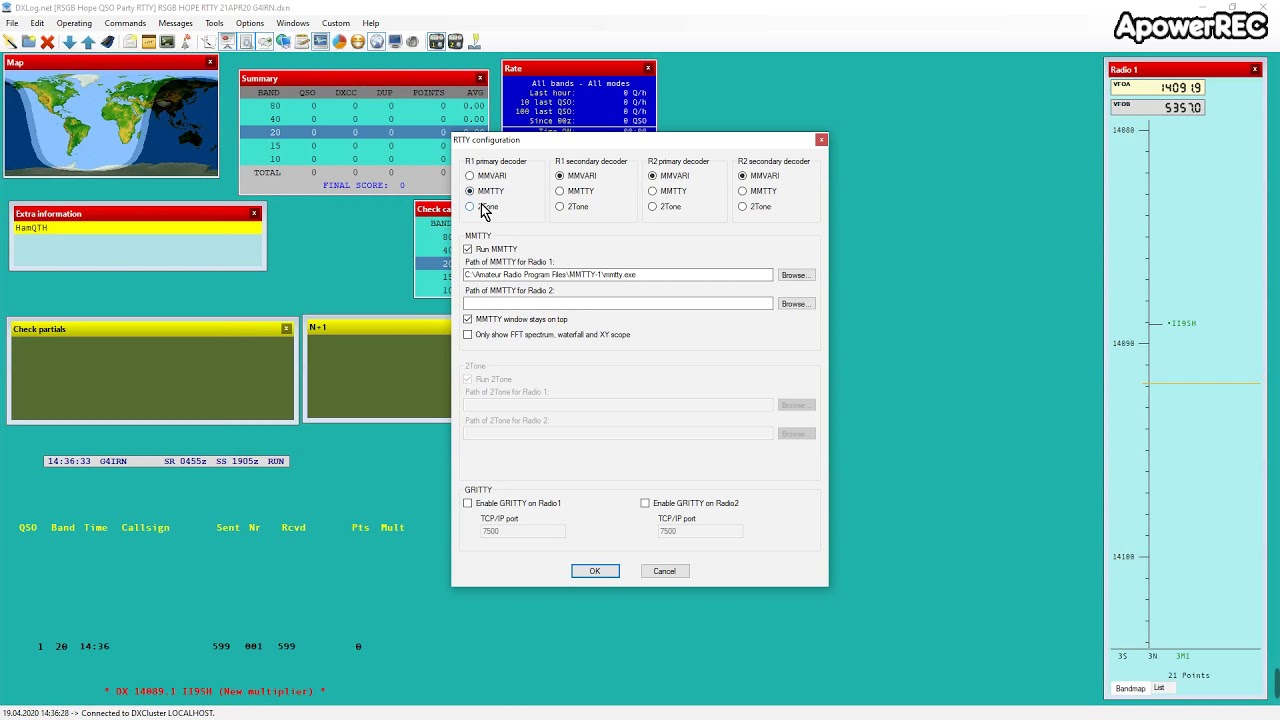Click Browse for MMTTY Radio 2 path

[x=795, y=304]
